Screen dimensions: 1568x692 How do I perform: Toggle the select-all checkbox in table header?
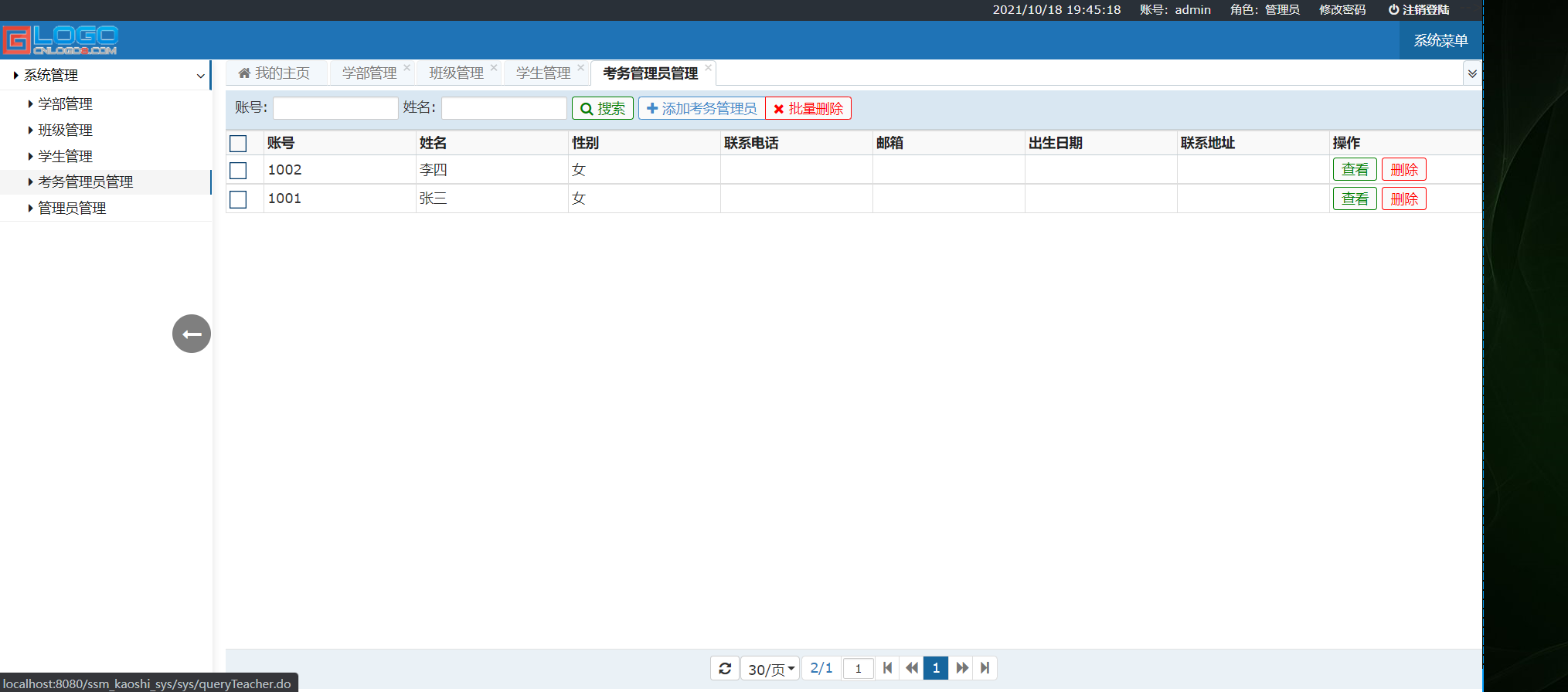(238, 144)
